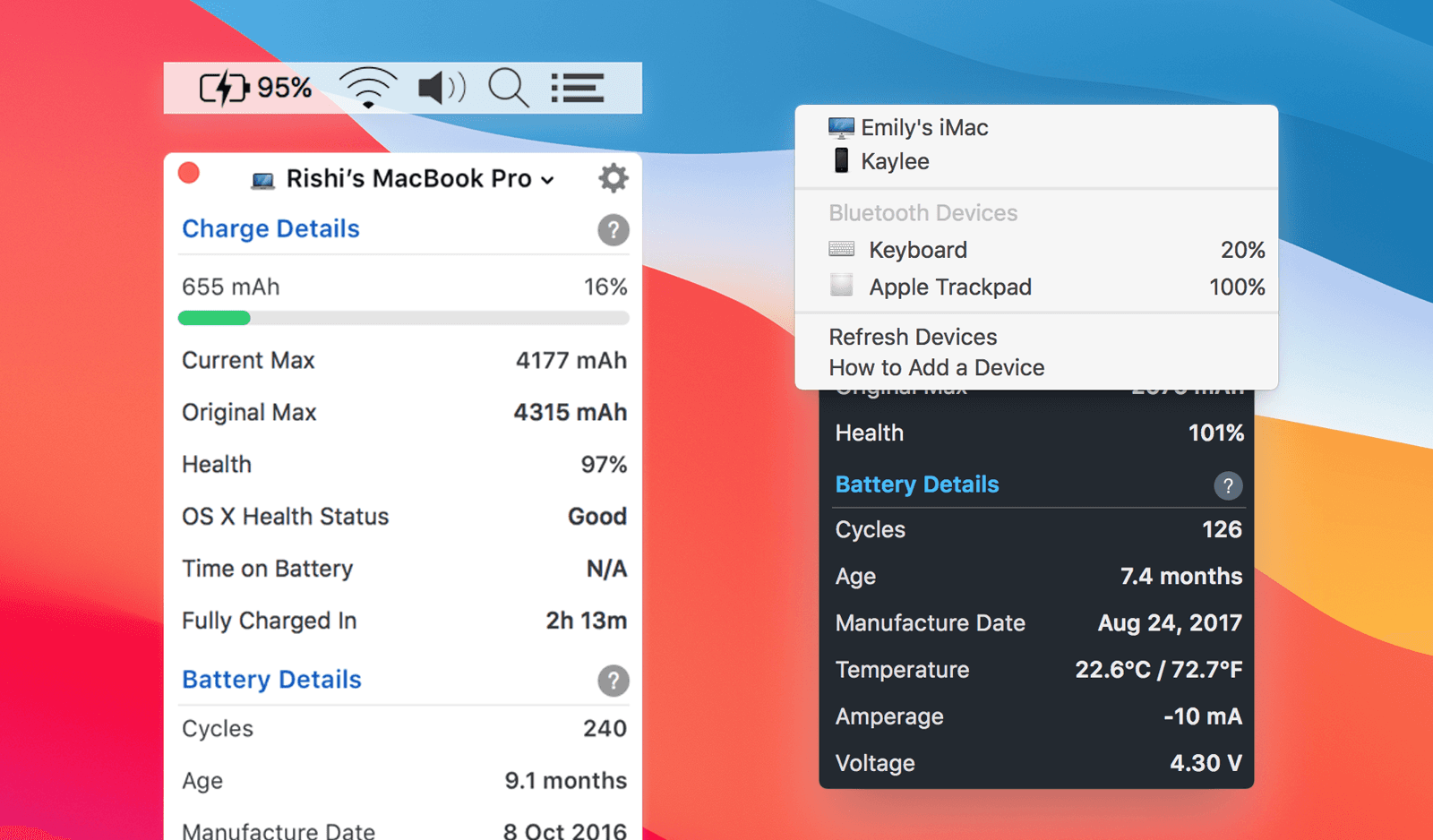Click the 101% health value
The height and width of the screenshot is (840, 1433).
(x=1216, y=433)
